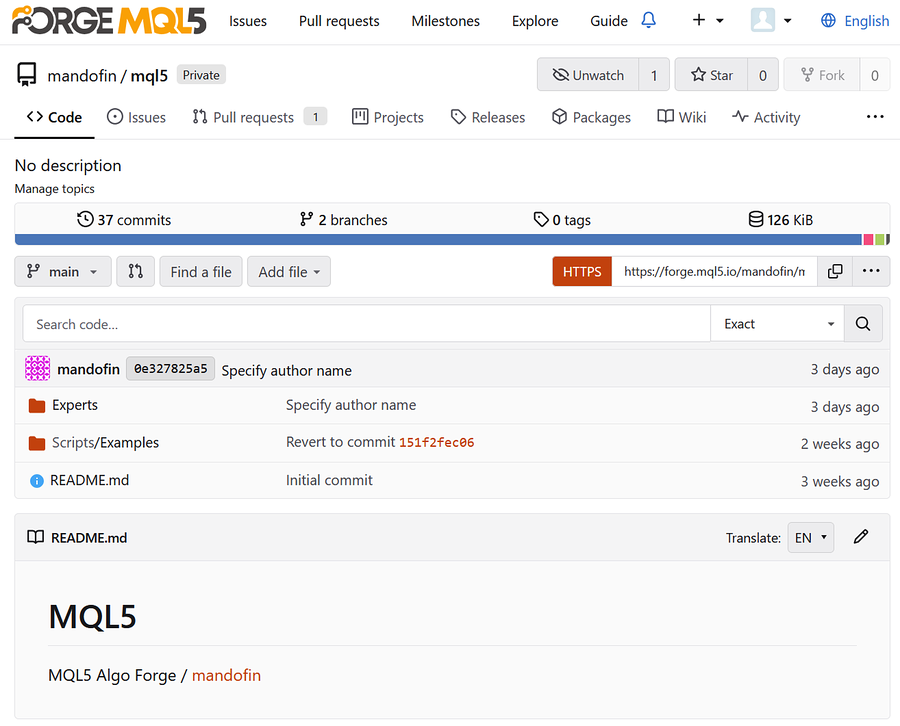
Task: Unwatch this repository
Action: pos(588,75)
